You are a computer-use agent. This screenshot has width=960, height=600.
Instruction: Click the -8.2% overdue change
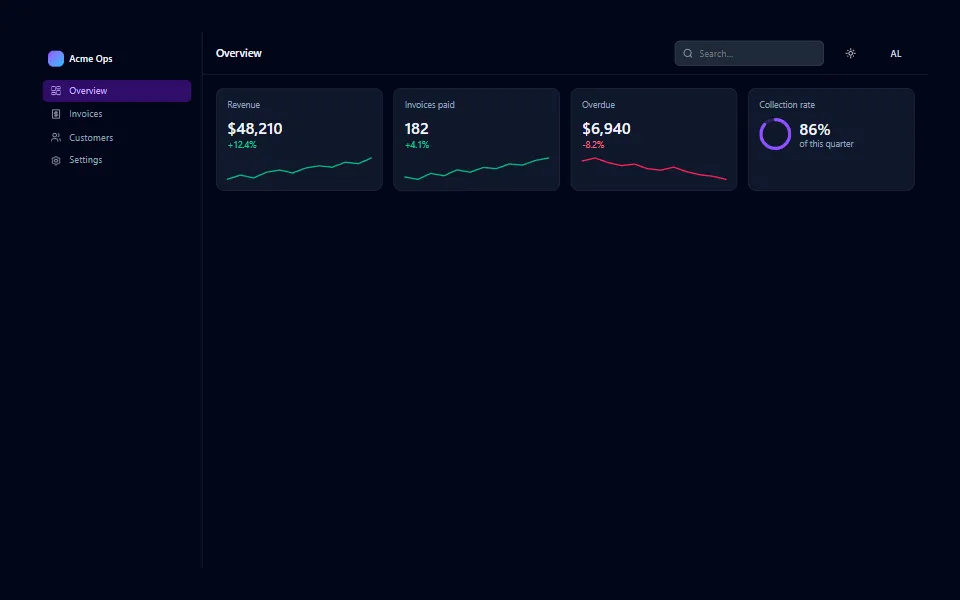coord(593,145)
